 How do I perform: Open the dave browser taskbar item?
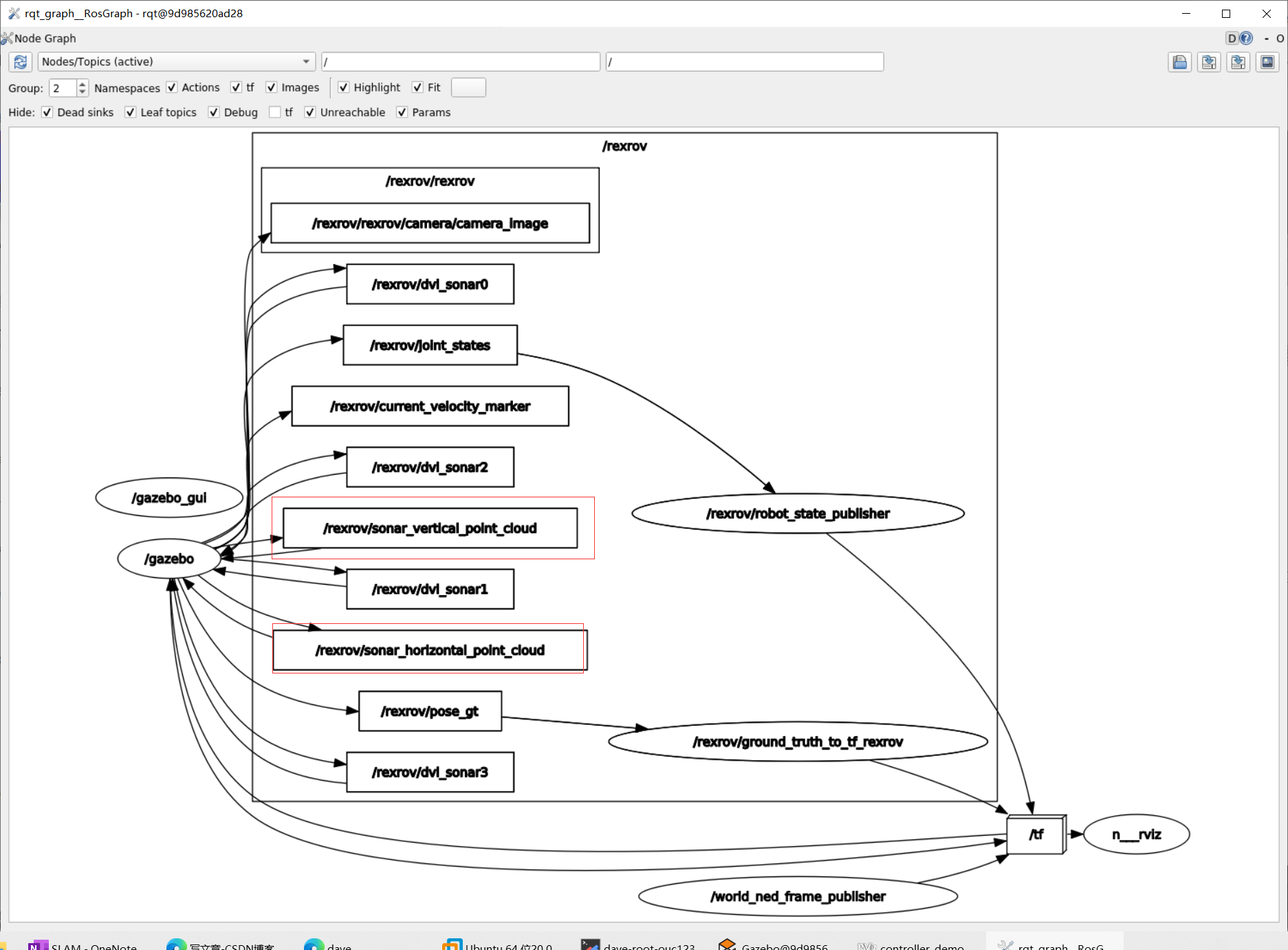click(x=329, y=944)
